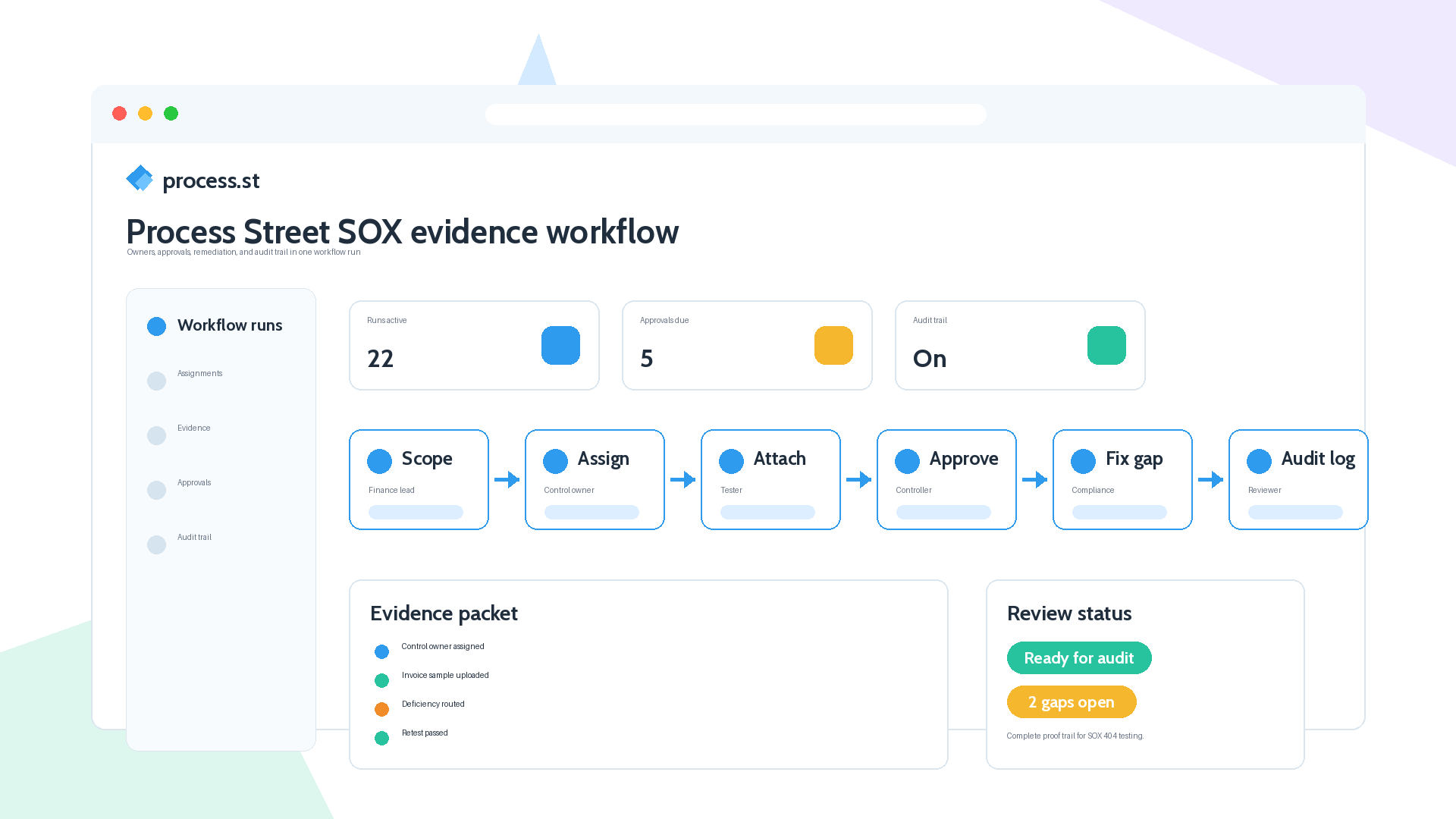Click Complete proof trail for SOX 404 testing text
The image size is (1456, 819).
[x=1075, y=736]
